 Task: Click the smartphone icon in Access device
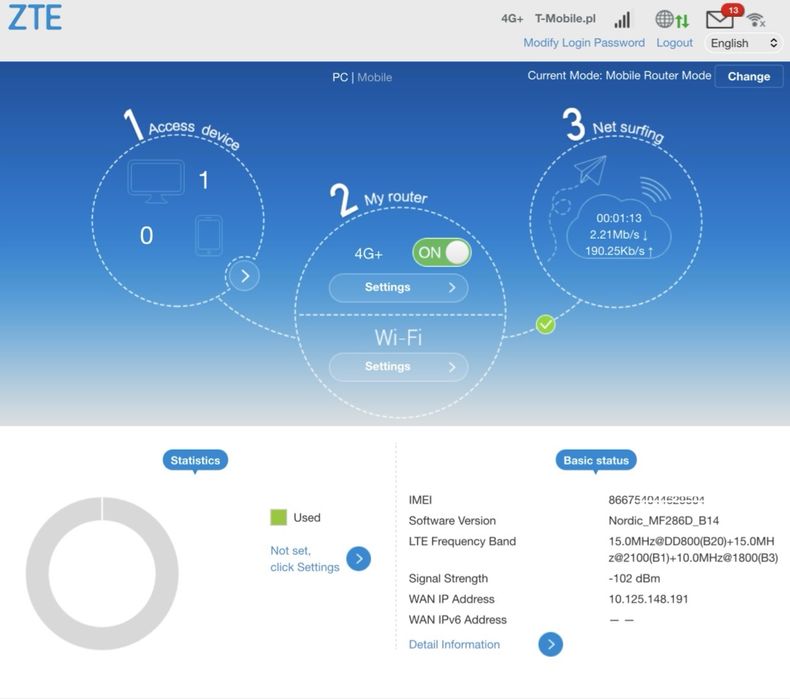209,236
